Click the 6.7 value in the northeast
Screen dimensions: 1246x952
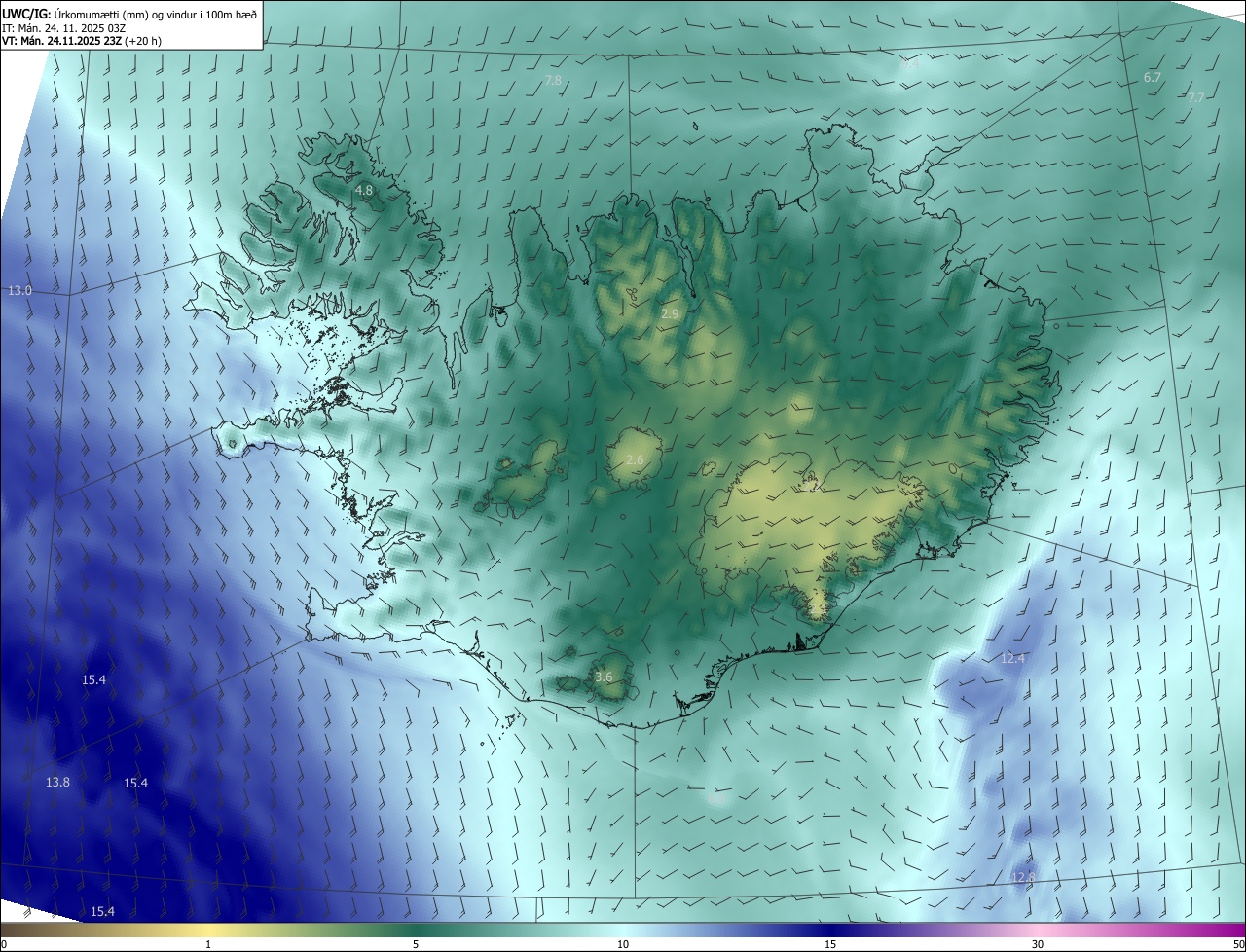coord(1153,77)
